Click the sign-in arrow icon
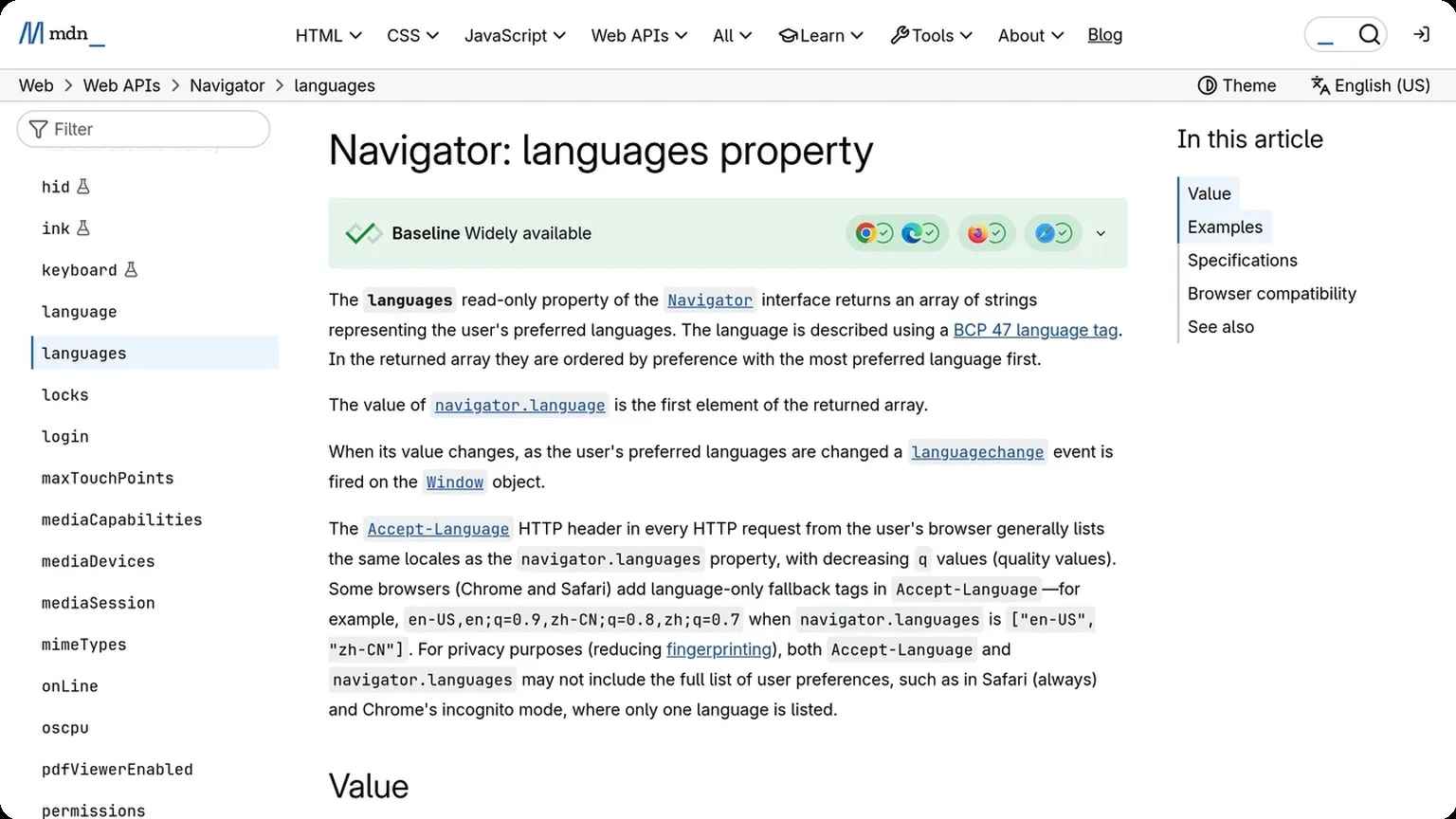Viewport: 1456px width, 819px height. pos(1421,33)
